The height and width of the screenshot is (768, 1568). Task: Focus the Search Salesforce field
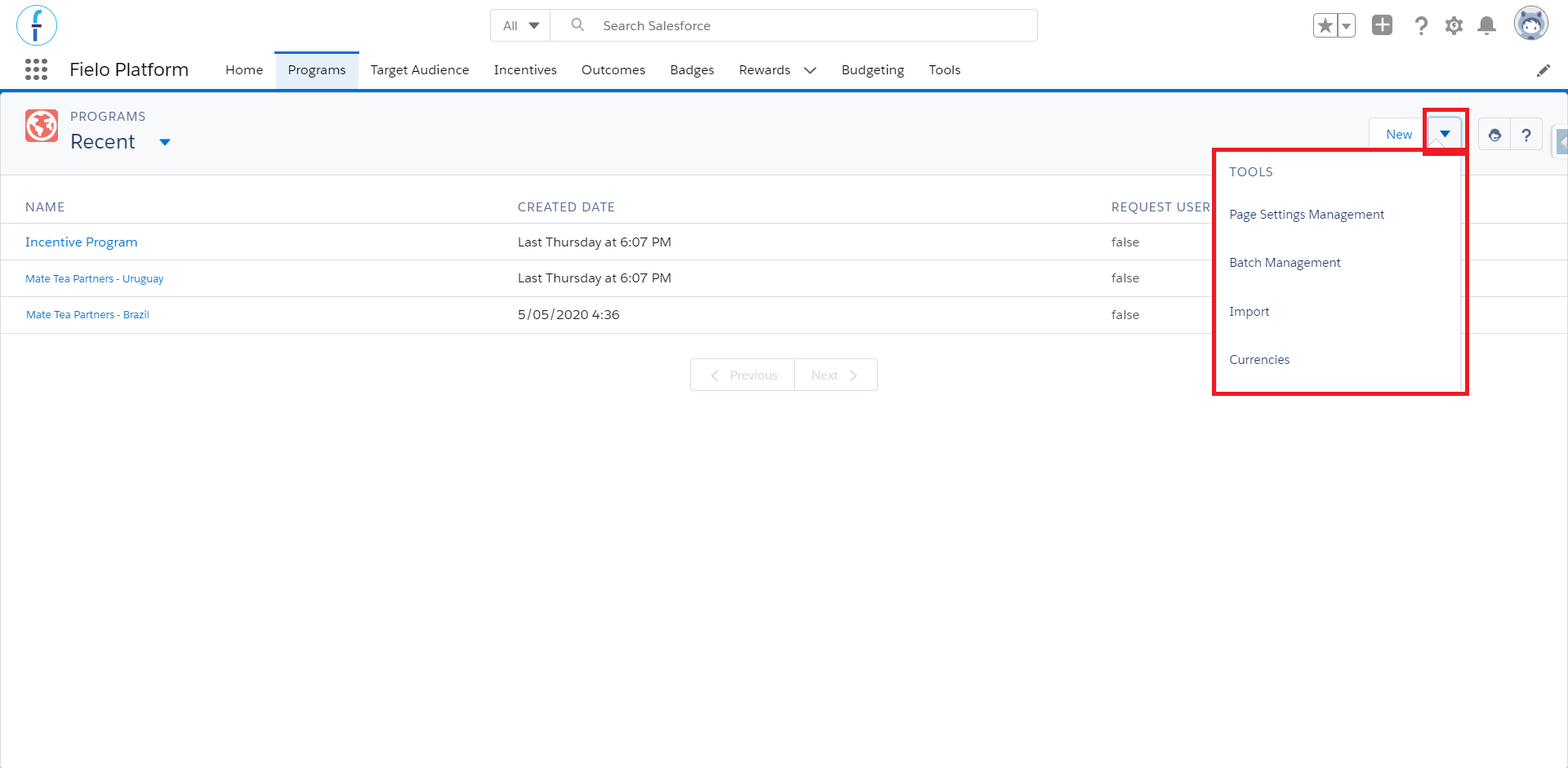(794, 25)
